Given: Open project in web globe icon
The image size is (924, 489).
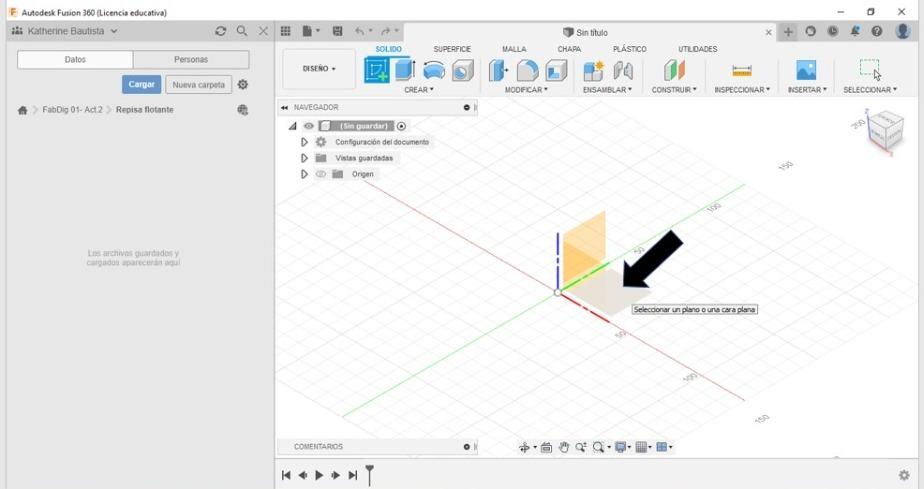Looking at the screenshot, I should 242,110.
